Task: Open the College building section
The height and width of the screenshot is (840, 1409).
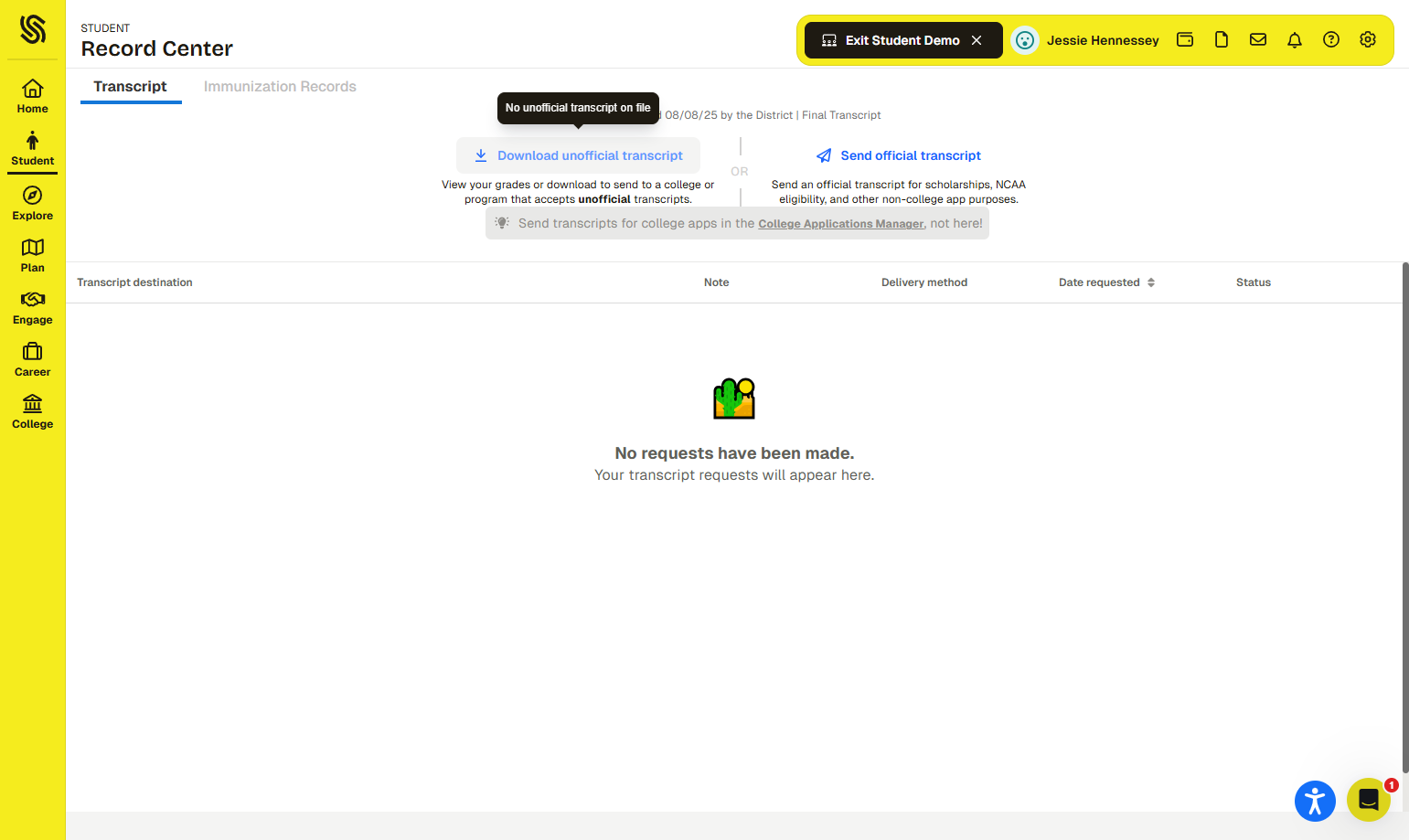Action: (x=33, y=411)
